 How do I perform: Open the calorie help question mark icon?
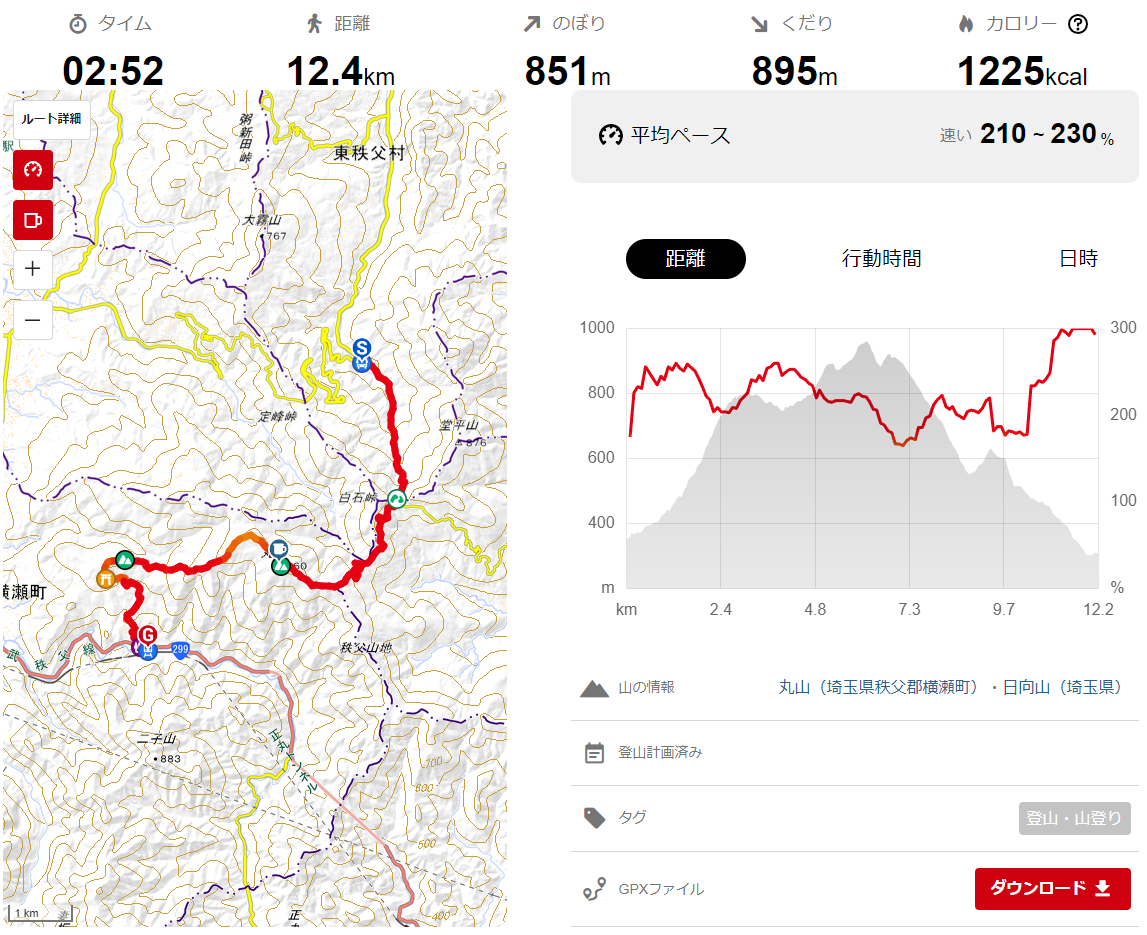click(1078, 24)
